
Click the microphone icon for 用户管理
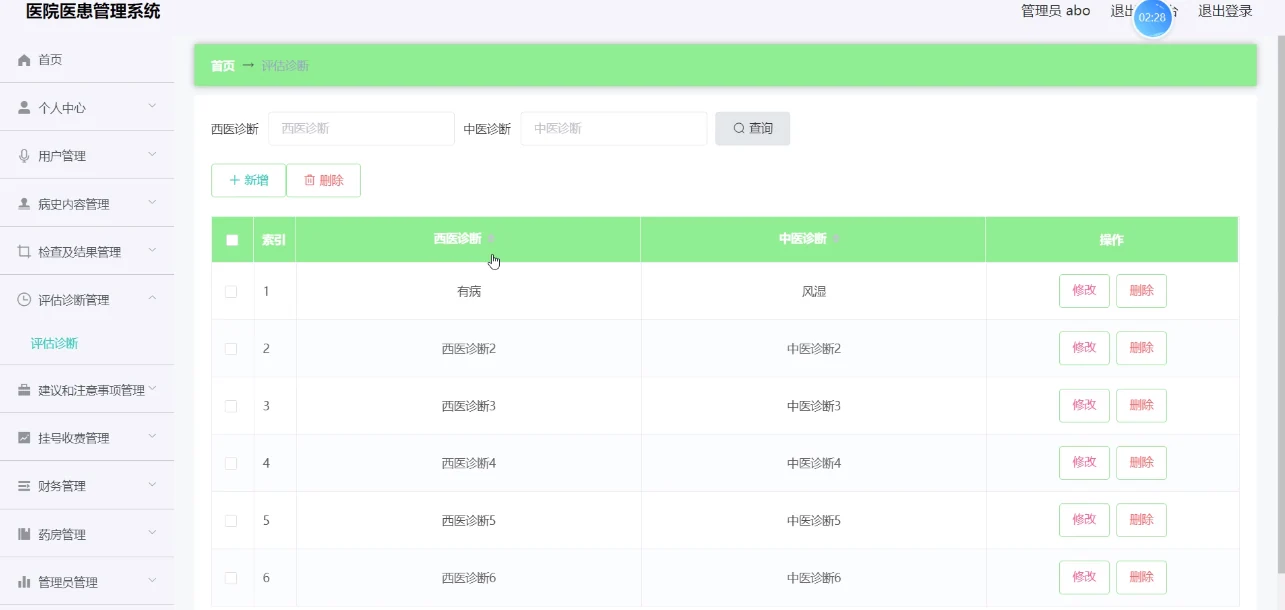click(x=25, y=155)
